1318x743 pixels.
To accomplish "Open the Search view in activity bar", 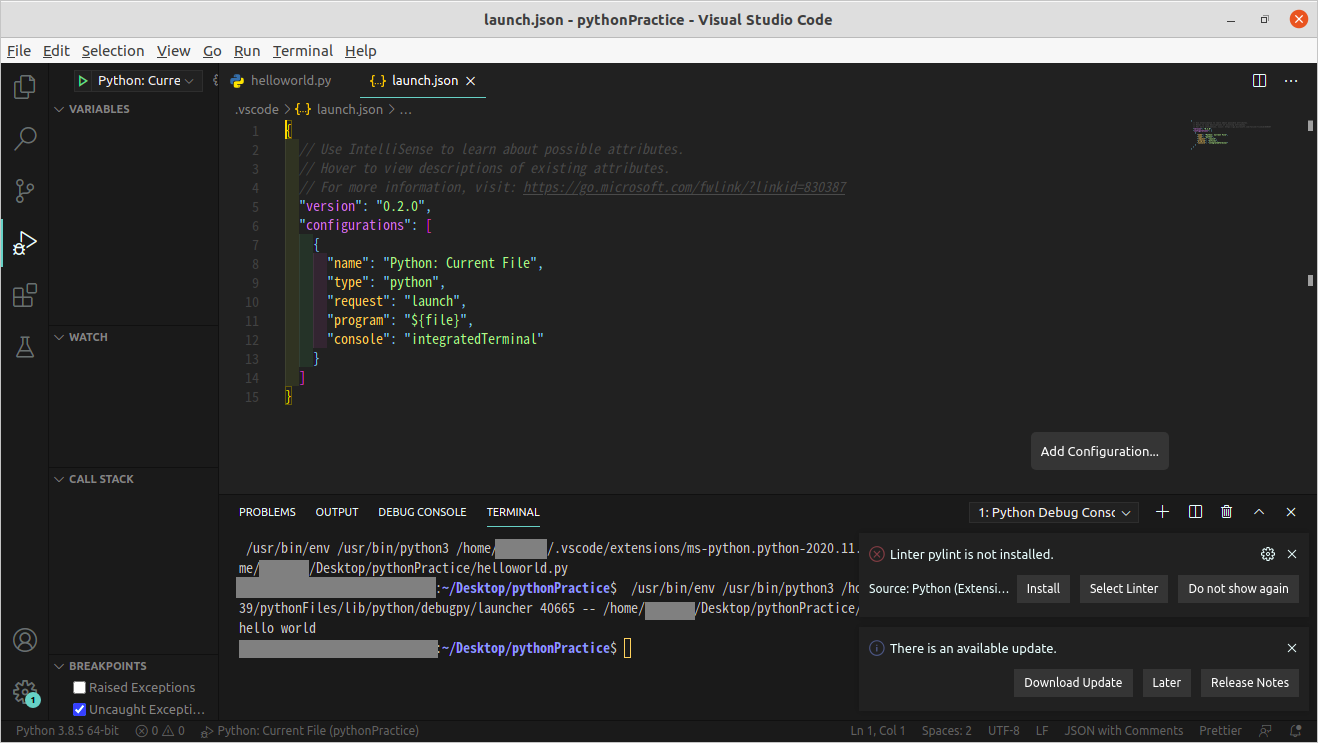I will point(25,139).
